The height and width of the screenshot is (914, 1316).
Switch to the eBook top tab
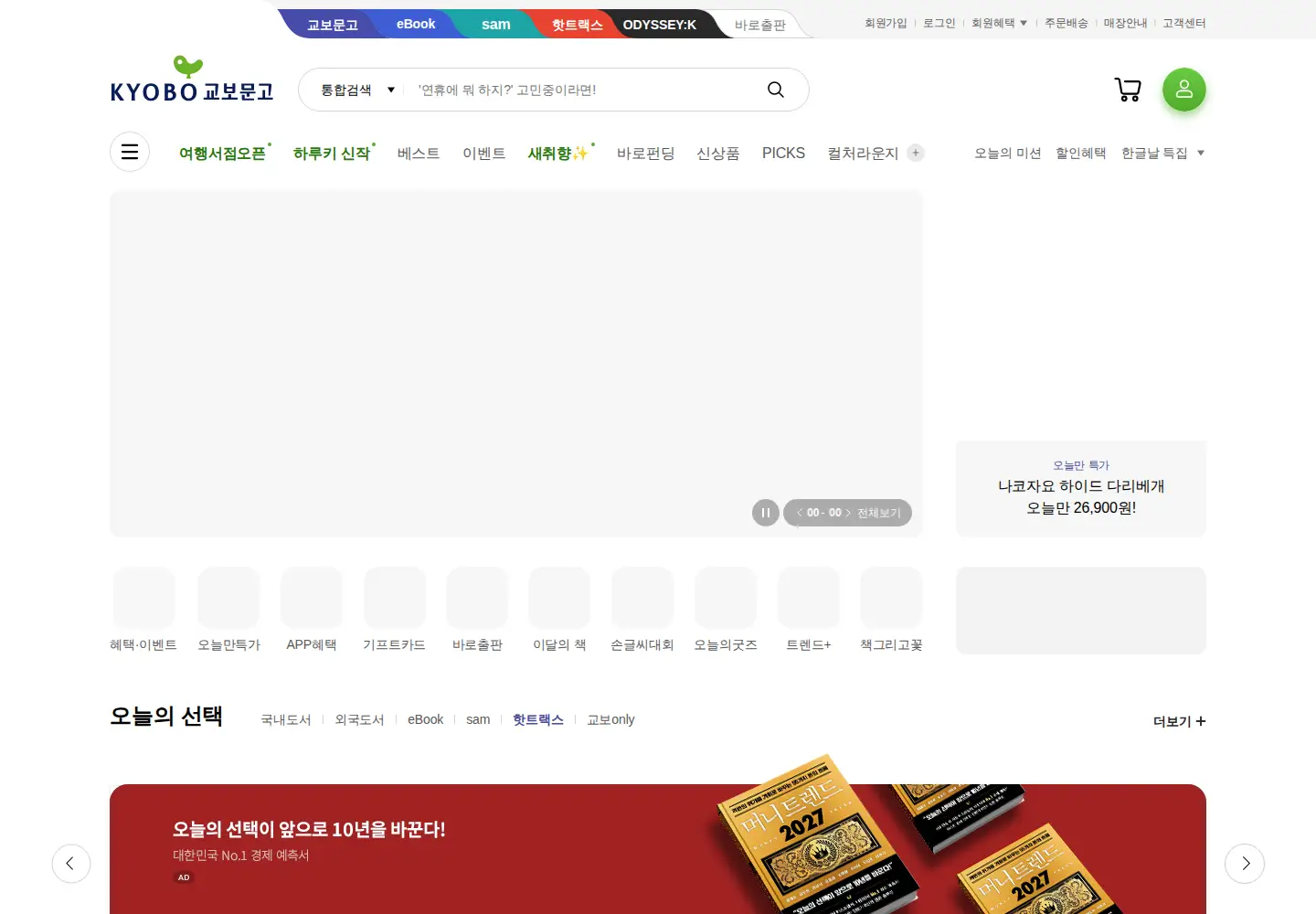416,24
